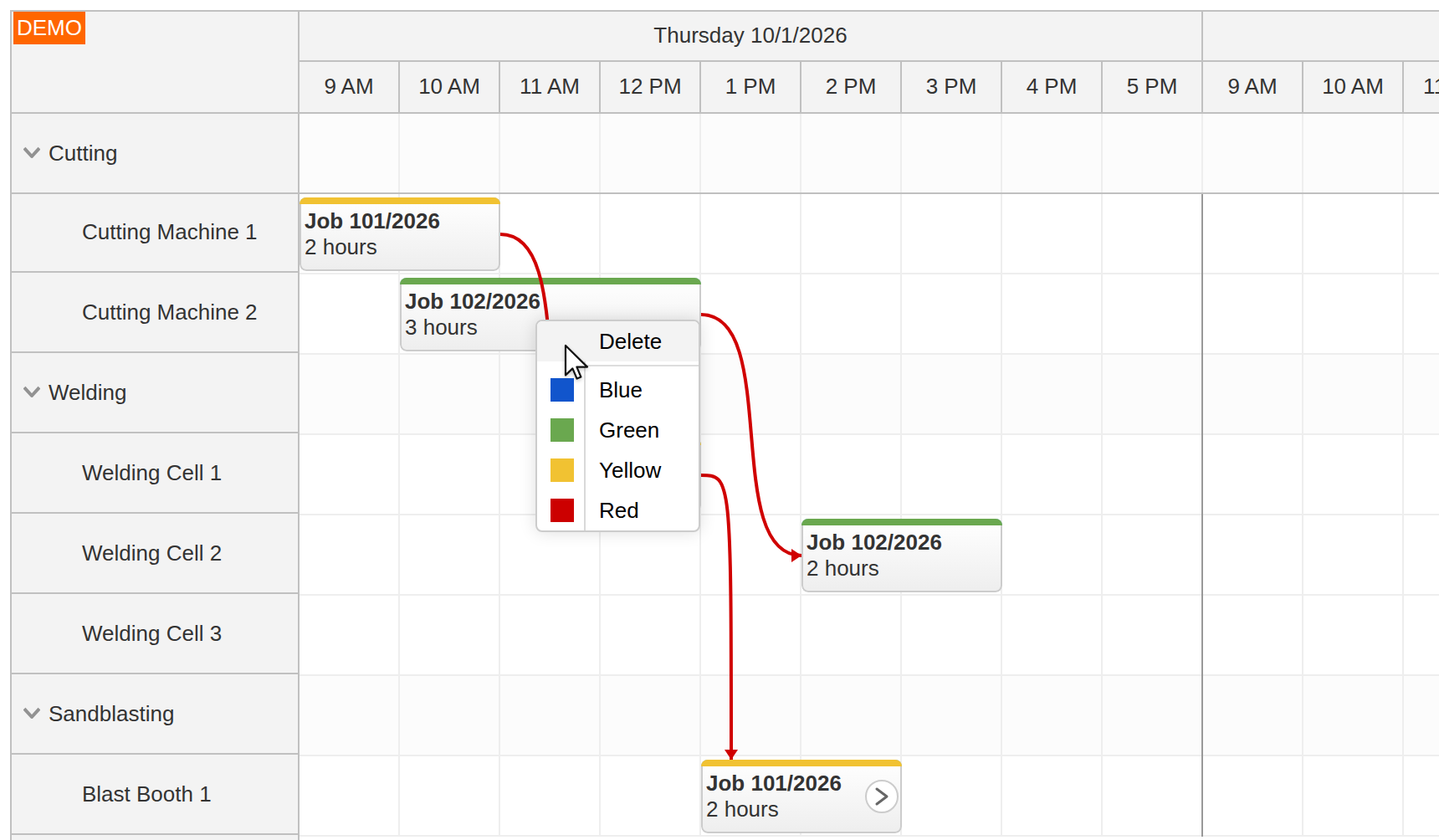Click the red color swatch

[562, 510]
